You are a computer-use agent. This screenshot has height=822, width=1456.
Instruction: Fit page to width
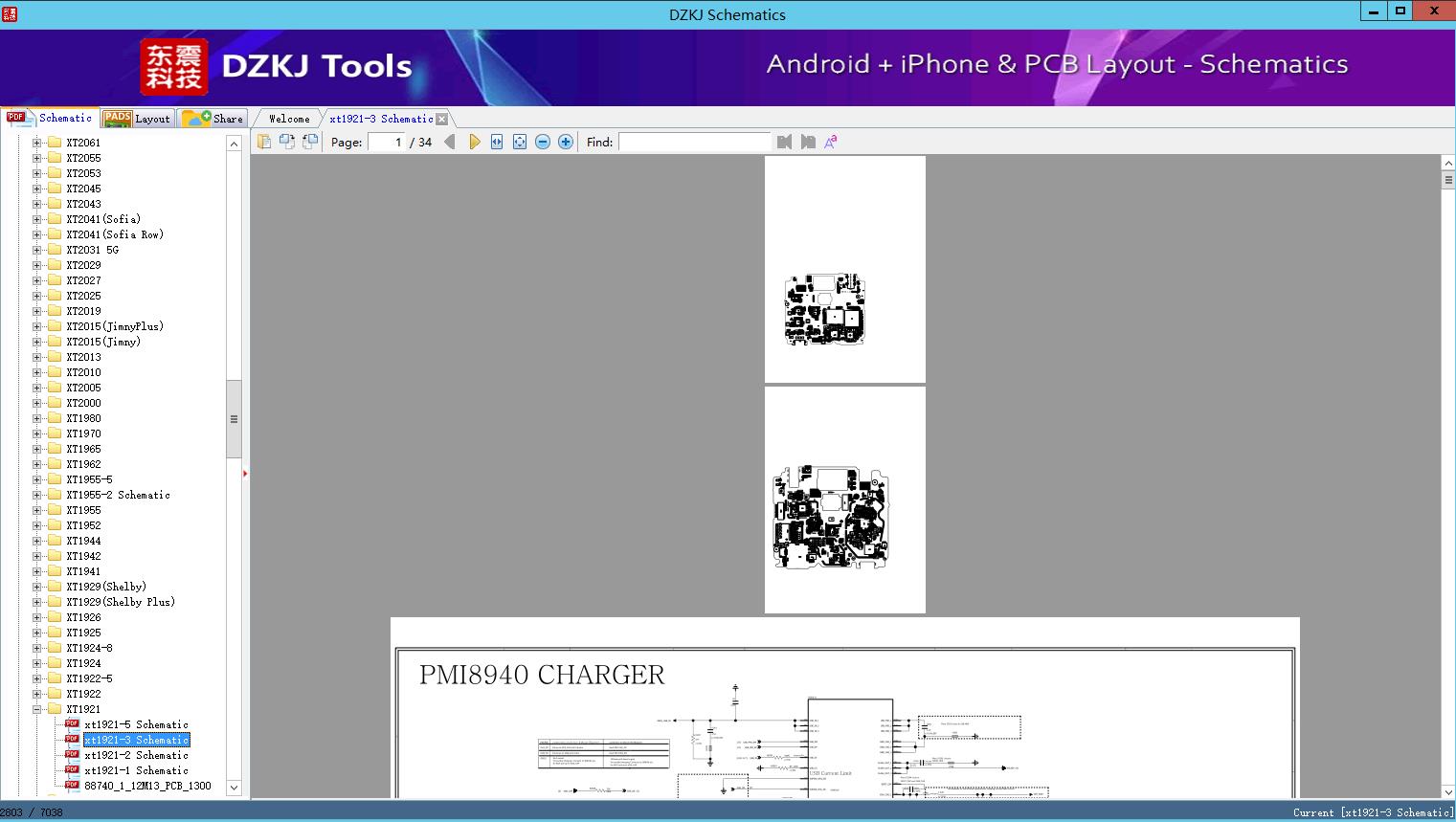point(497,142)
